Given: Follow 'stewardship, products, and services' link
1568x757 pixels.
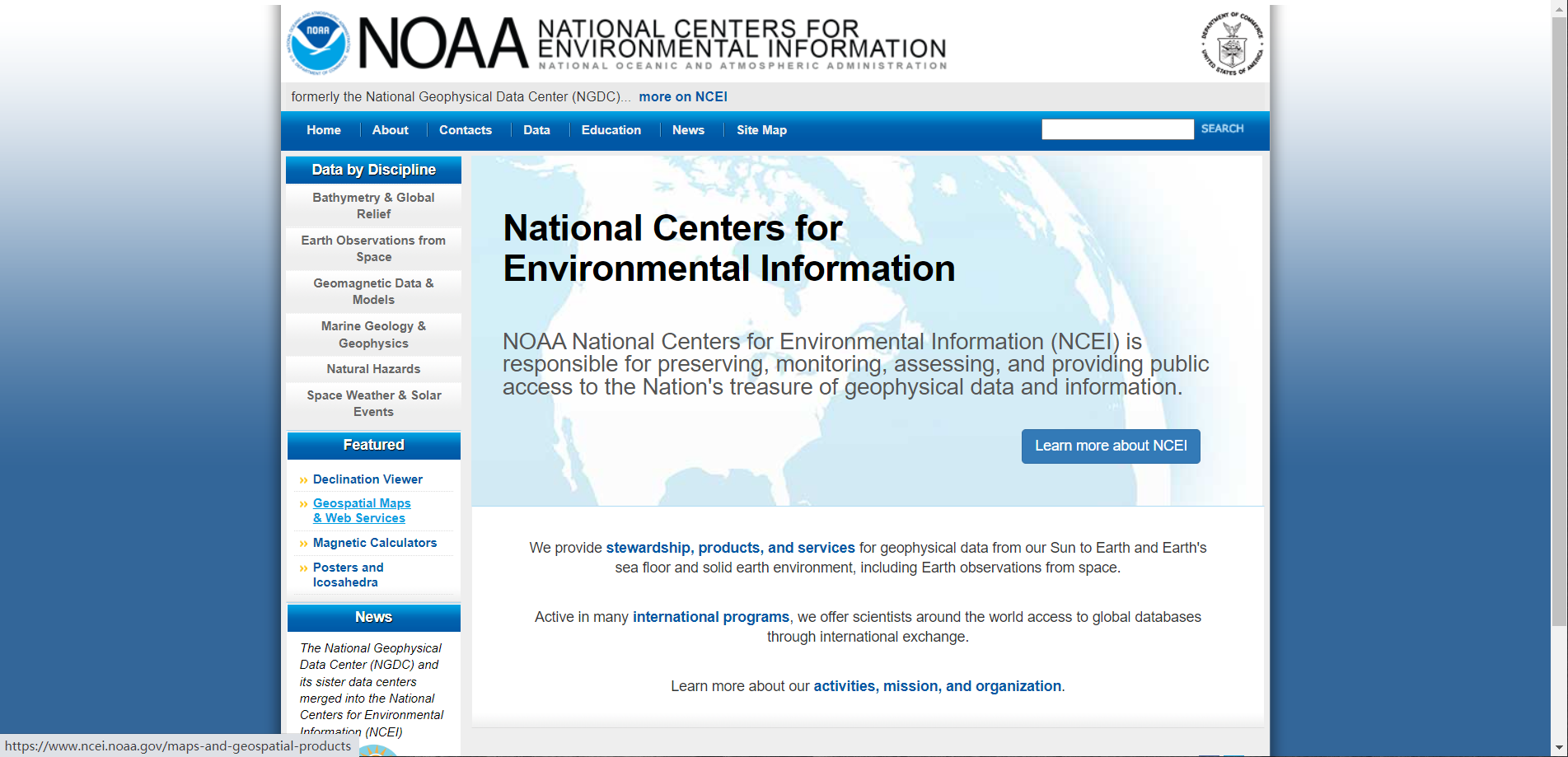Looking at the screenshot, I should coord(730,548).
